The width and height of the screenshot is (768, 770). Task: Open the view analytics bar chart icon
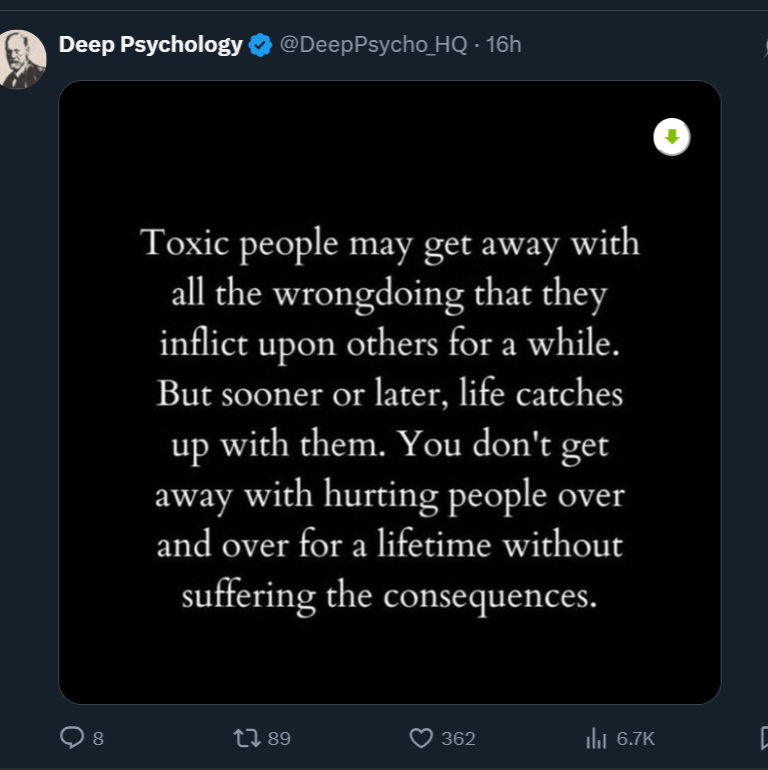point(597,738)
